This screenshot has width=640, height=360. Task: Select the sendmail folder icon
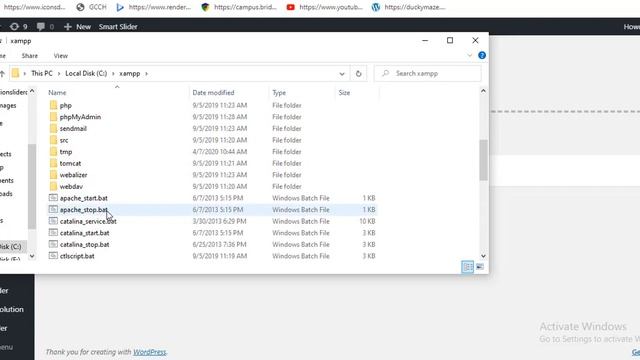coord(53,128)
